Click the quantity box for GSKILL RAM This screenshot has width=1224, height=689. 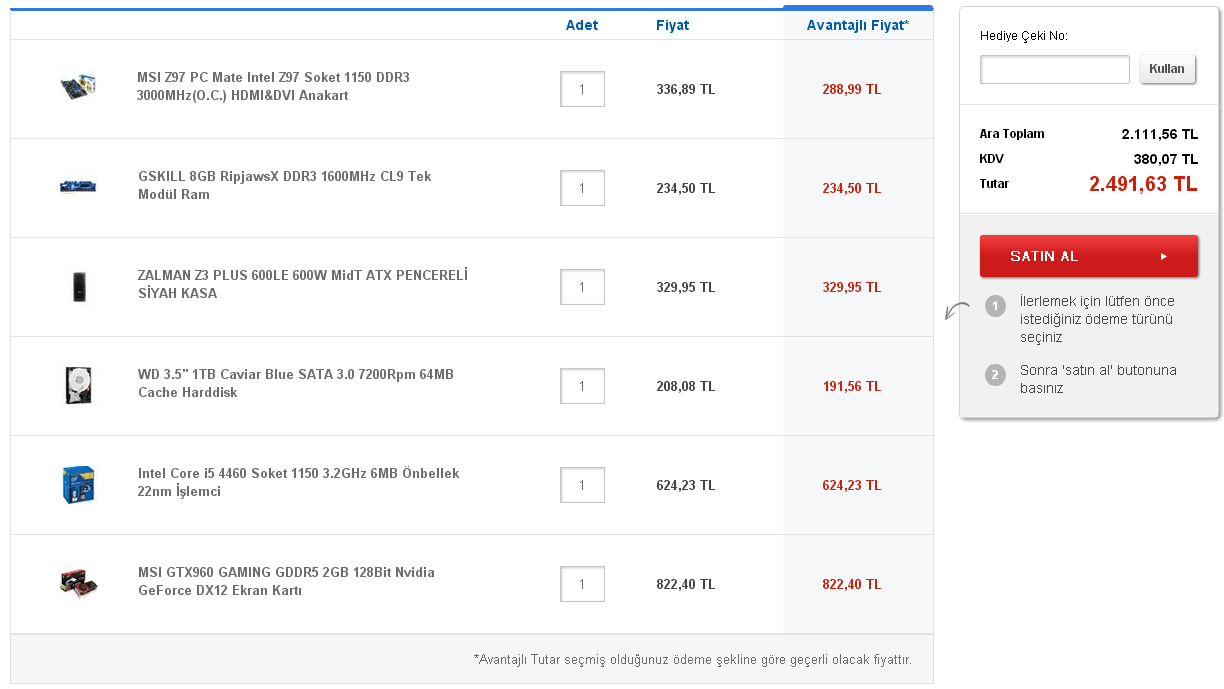(582, 188)
